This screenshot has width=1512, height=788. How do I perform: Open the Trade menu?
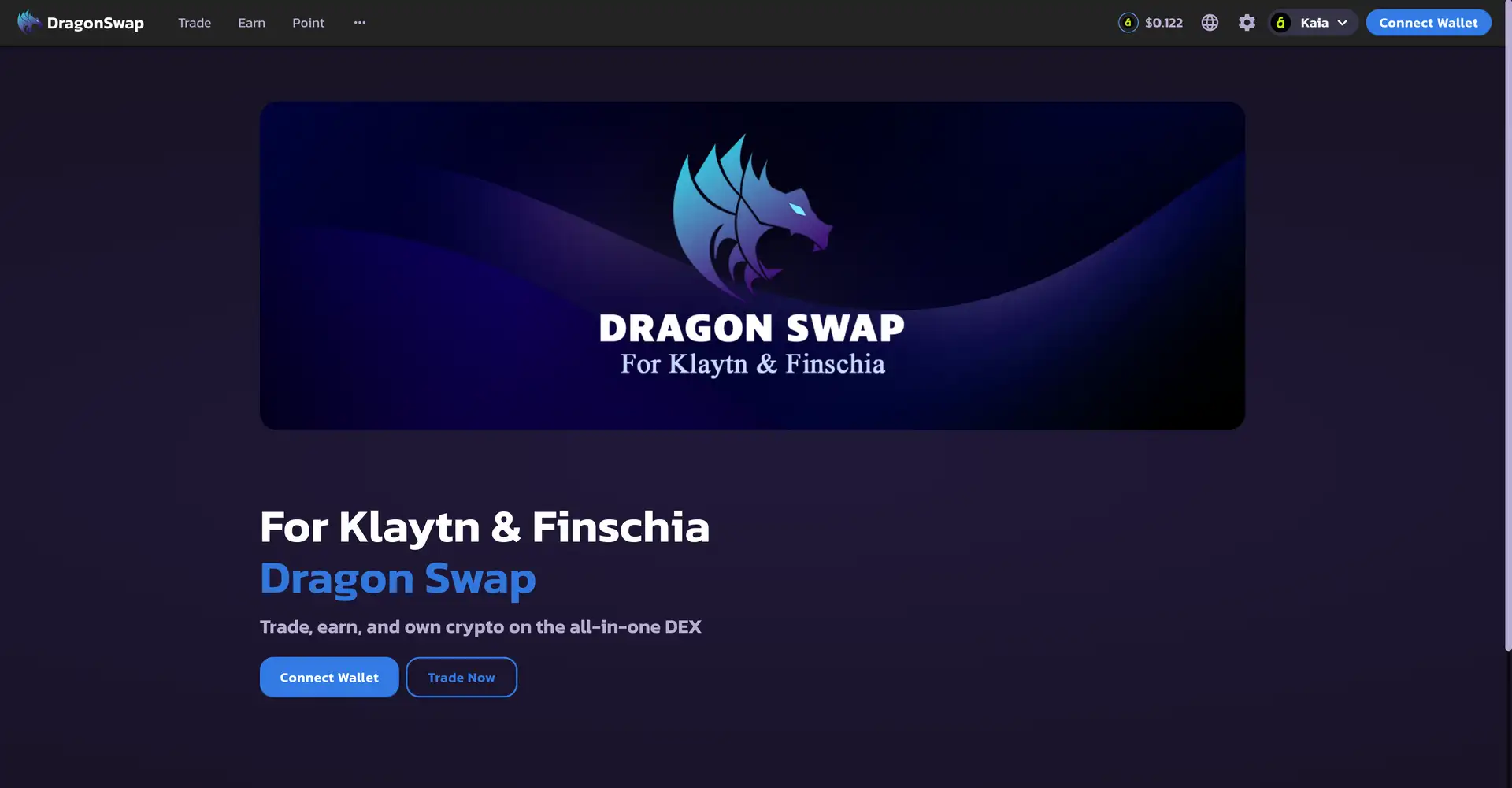(x=195, y=23)
